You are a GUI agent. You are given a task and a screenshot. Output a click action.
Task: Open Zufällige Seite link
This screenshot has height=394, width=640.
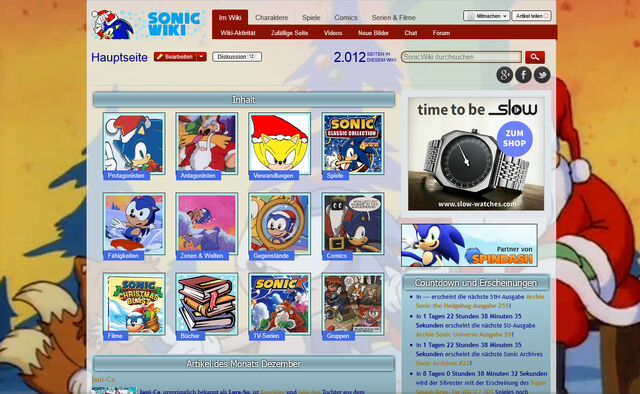click(x=289, y=33)
